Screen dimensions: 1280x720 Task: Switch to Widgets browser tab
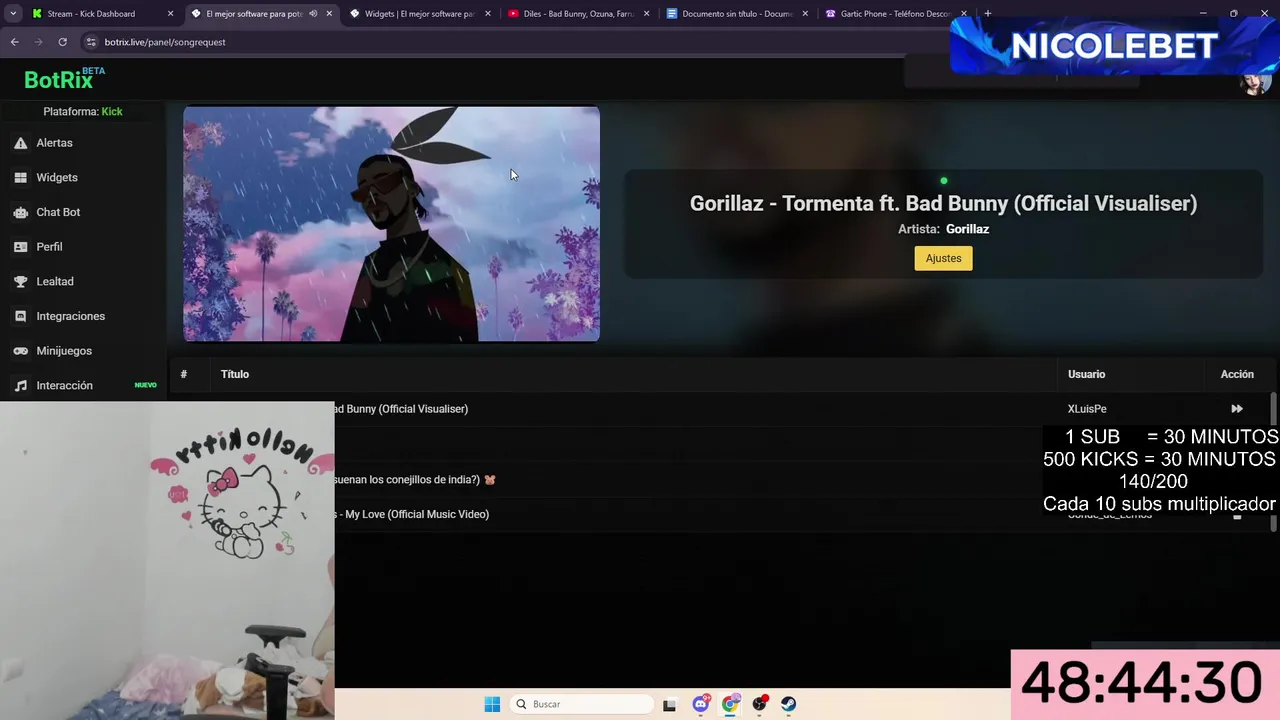click(420, 14)
